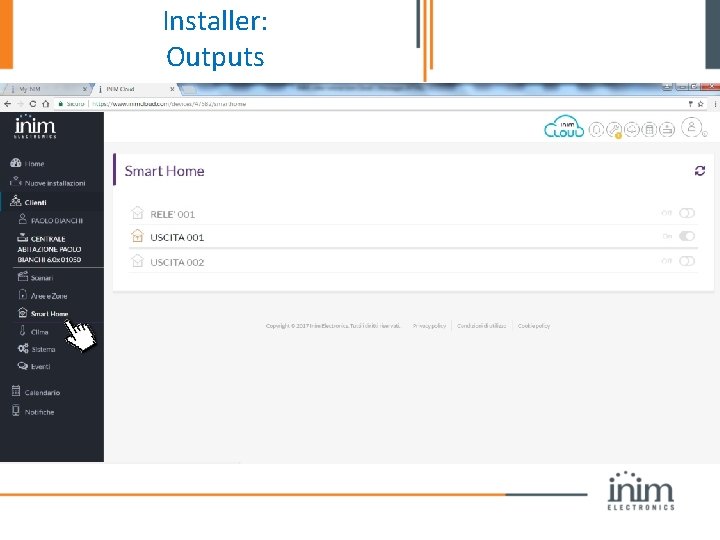This screenshot has width=720, height=540.
Task: Open Eventi in the sidebar
Action: [x=34, y=366]
